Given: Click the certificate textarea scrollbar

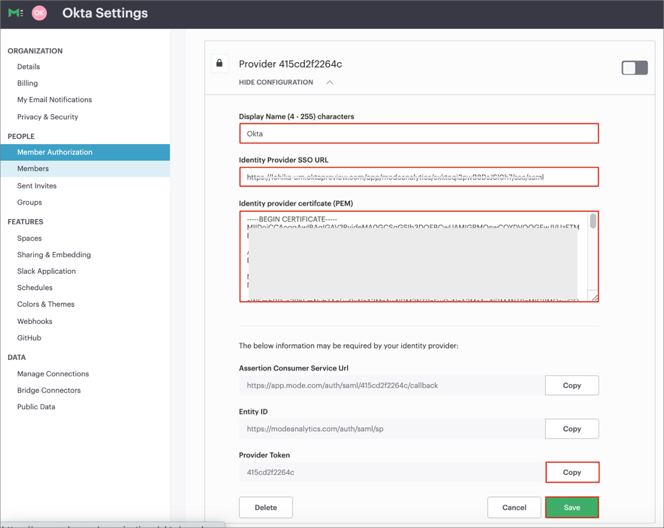Looking at the screenshot, I should [x=593, y=222].
